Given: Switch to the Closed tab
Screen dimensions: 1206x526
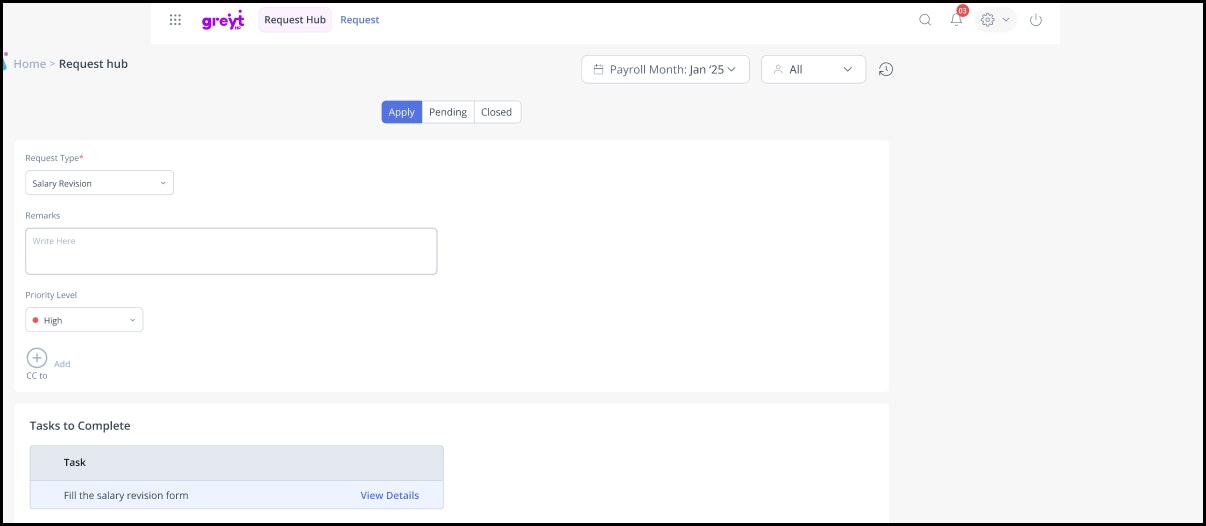Looking at the screenshot, I should (496, 112).
